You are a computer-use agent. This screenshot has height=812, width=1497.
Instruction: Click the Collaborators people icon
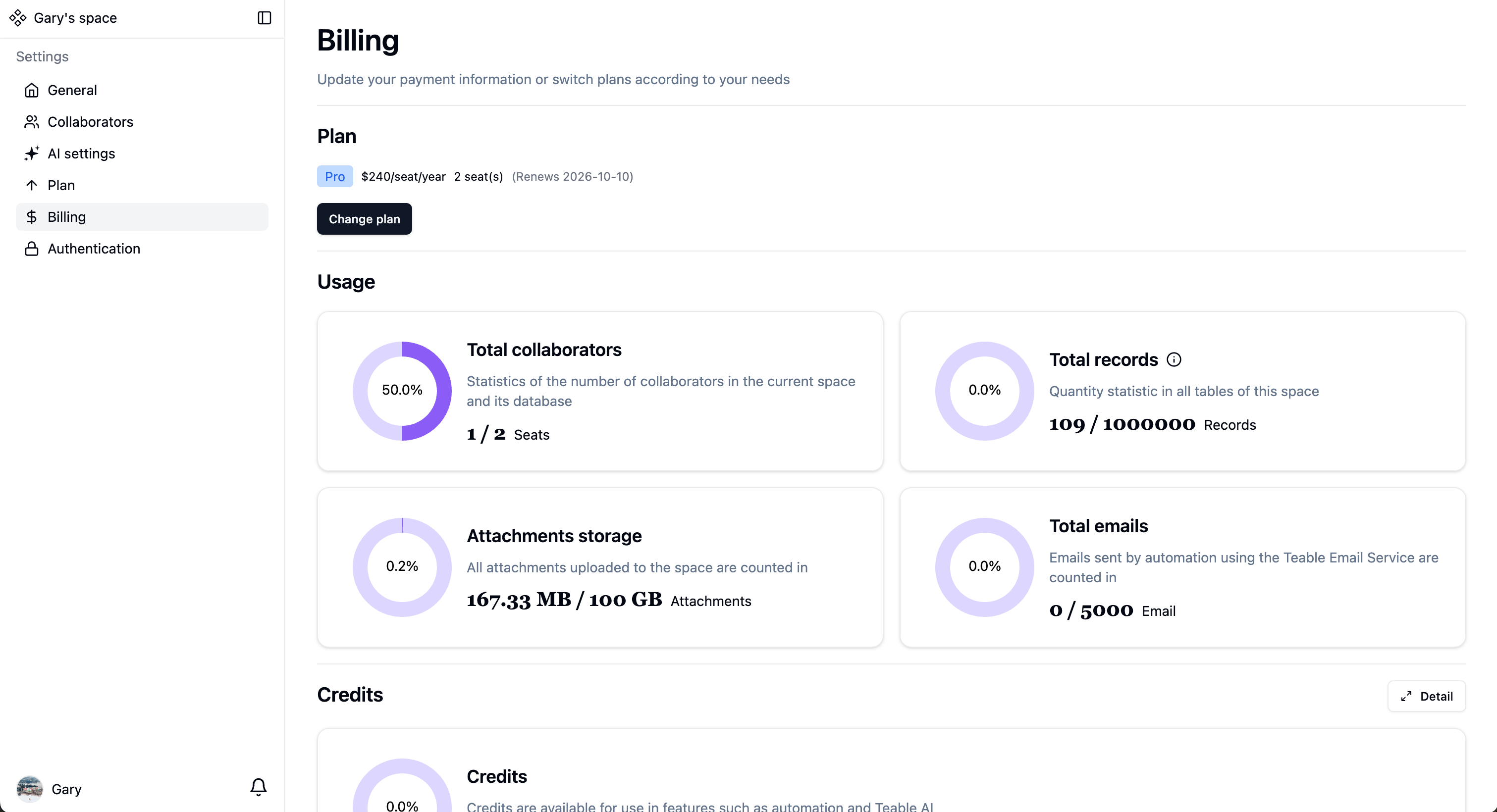[31, 122]
